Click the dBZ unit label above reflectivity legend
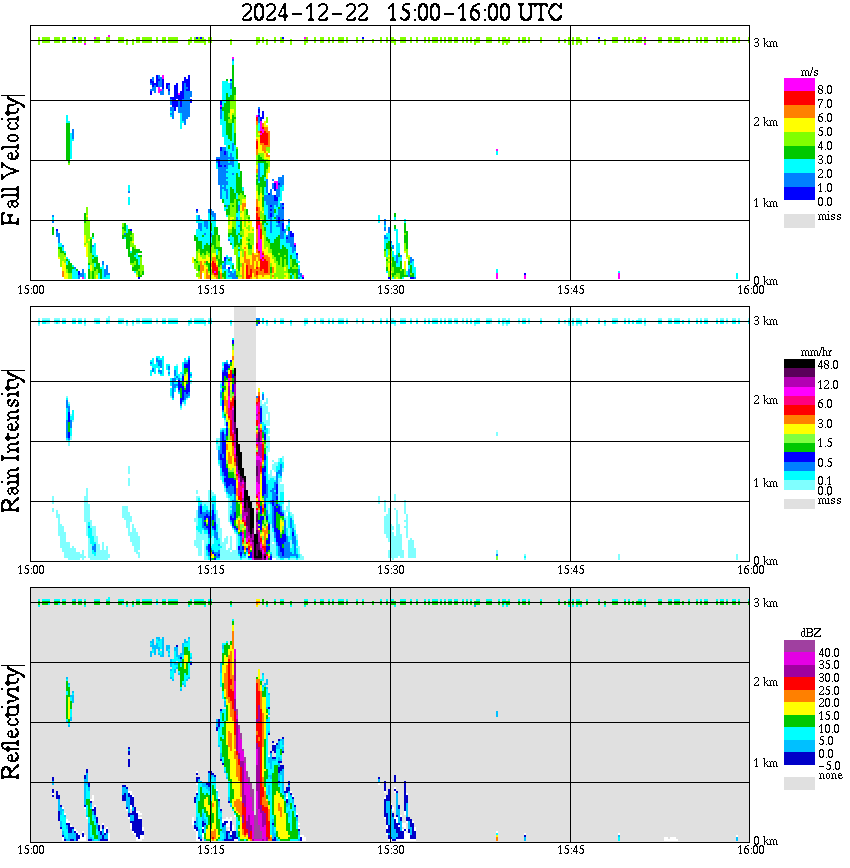The height and width of the screenshot is (868, 850). (x=810, y=633)
